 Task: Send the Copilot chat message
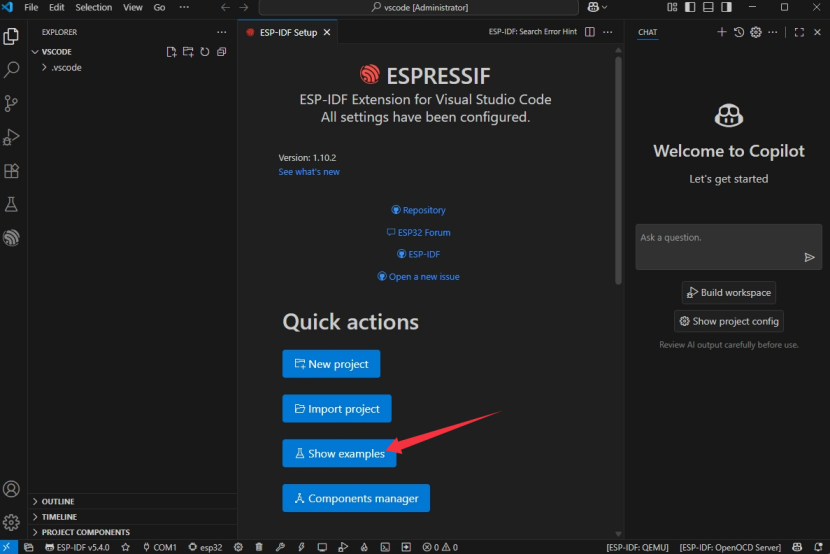pos(809,257)
